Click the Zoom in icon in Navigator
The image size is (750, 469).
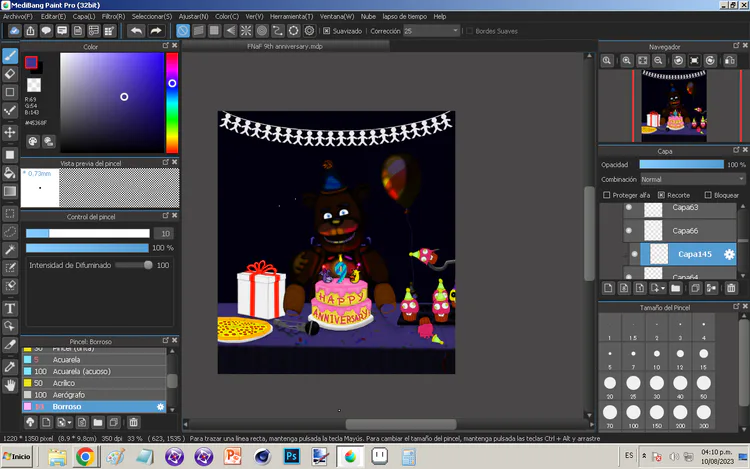pos(627,61)
